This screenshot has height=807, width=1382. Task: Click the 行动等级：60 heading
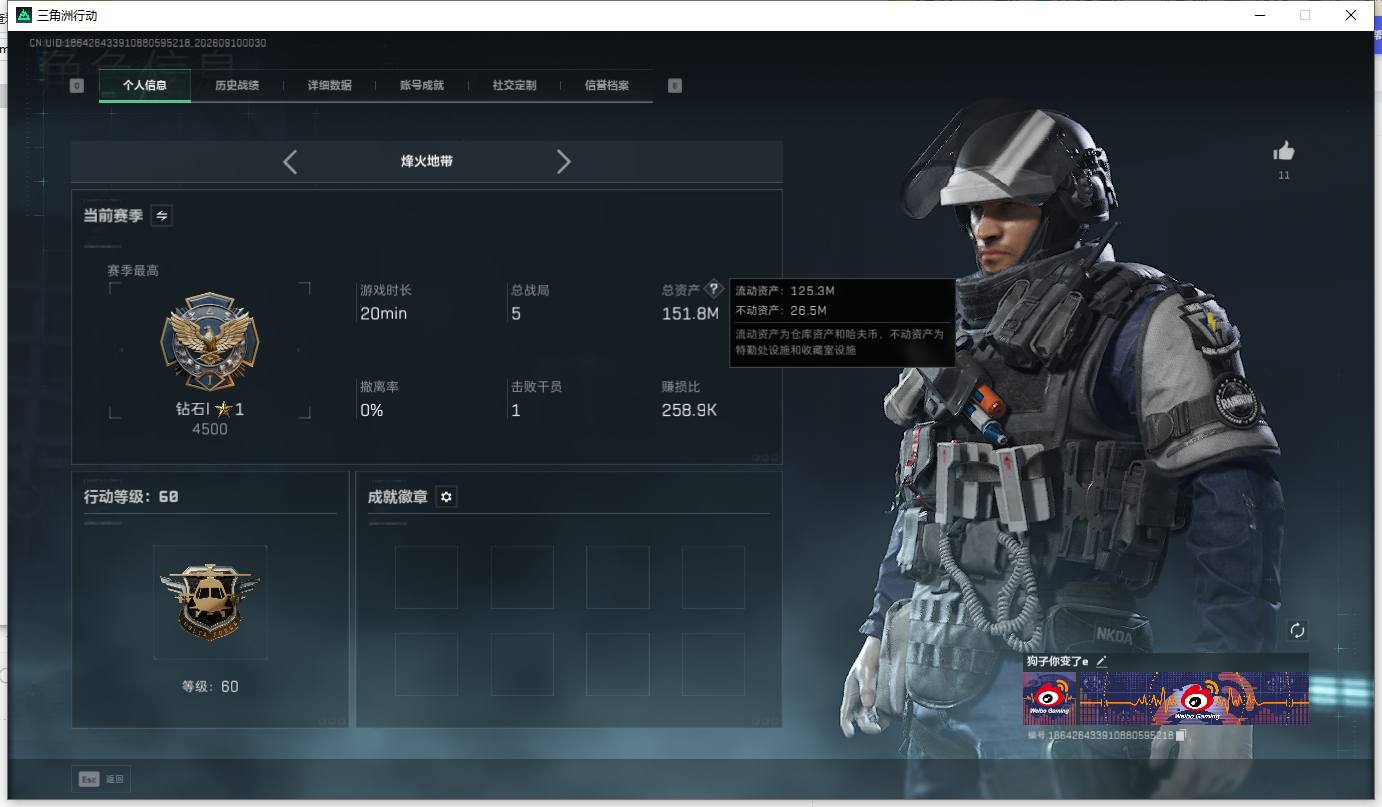[x=131, y=497]
